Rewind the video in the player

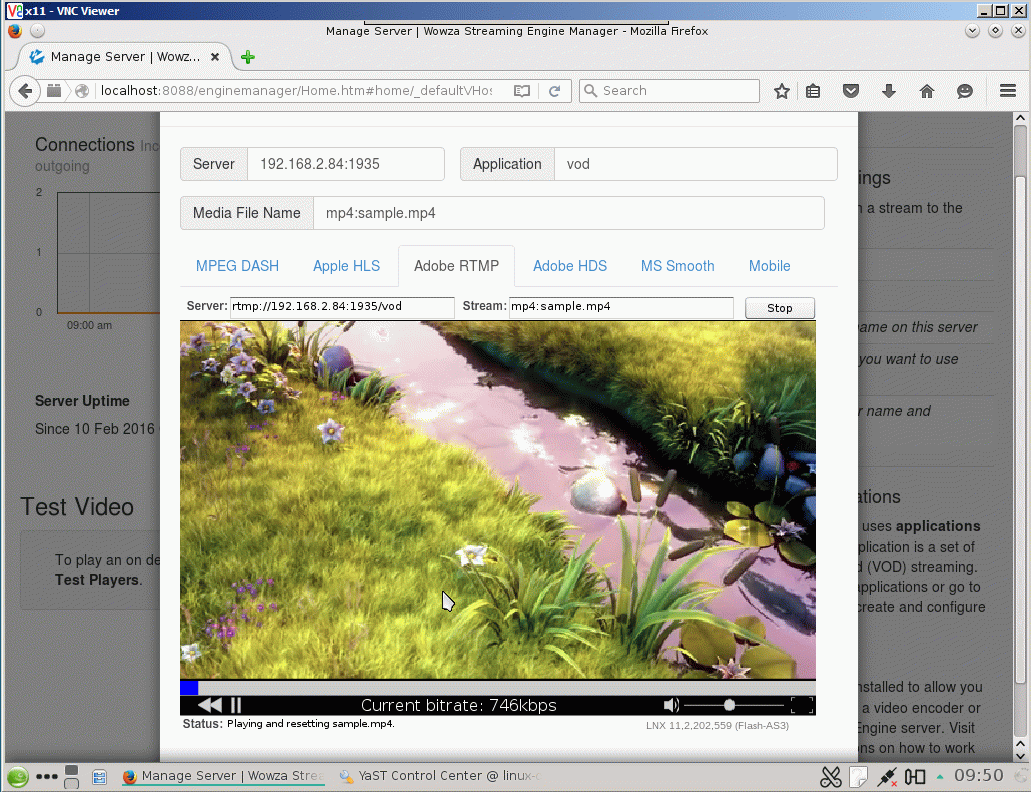pyautogui.click(x=210, y=705)
